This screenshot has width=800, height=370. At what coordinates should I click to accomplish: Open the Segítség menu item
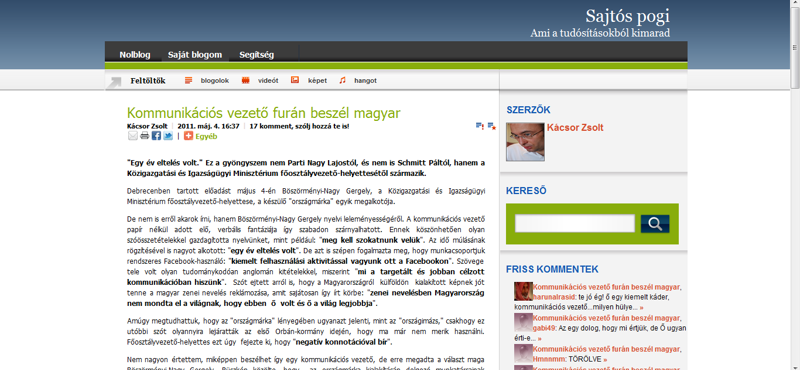tap(257, 55)
